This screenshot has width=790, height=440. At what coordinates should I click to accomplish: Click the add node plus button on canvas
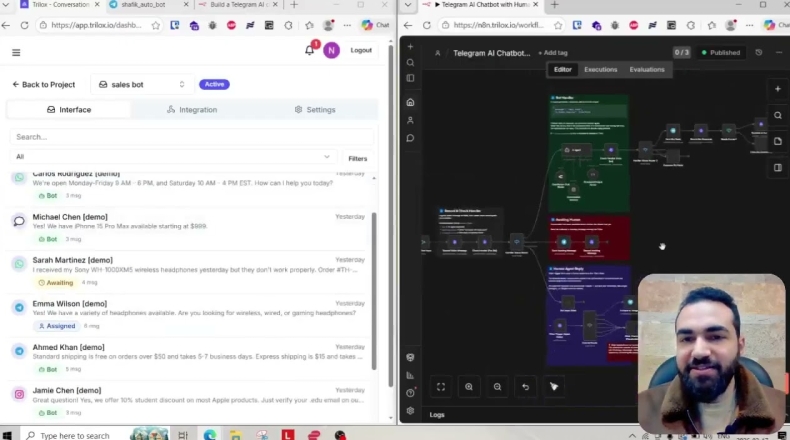pos(777,89)
